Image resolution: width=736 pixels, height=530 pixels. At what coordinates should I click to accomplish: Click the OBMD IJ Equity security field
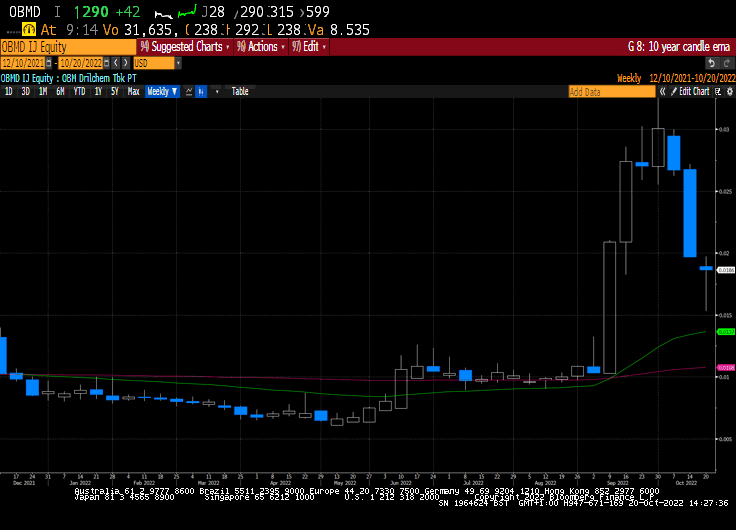pyautogui.click(x=68, y=47)
